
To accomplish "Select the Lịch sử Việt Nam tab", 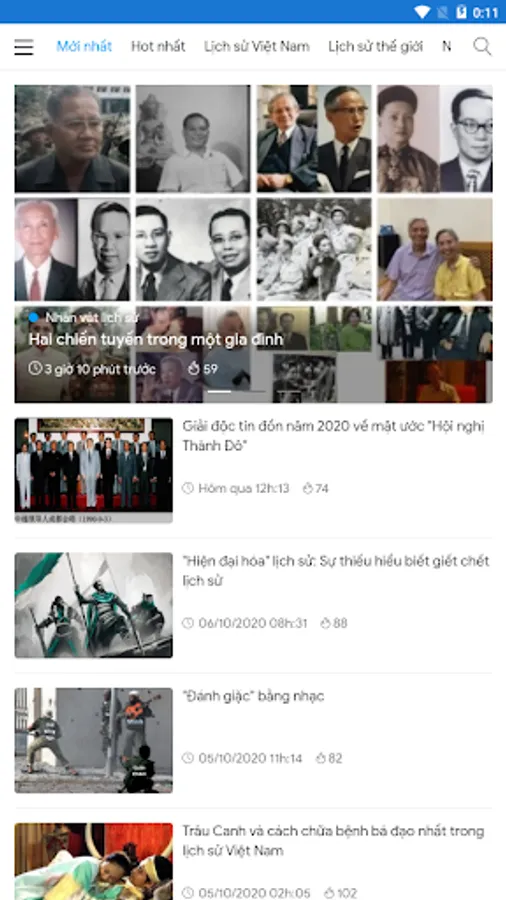I will coord(256,46).
